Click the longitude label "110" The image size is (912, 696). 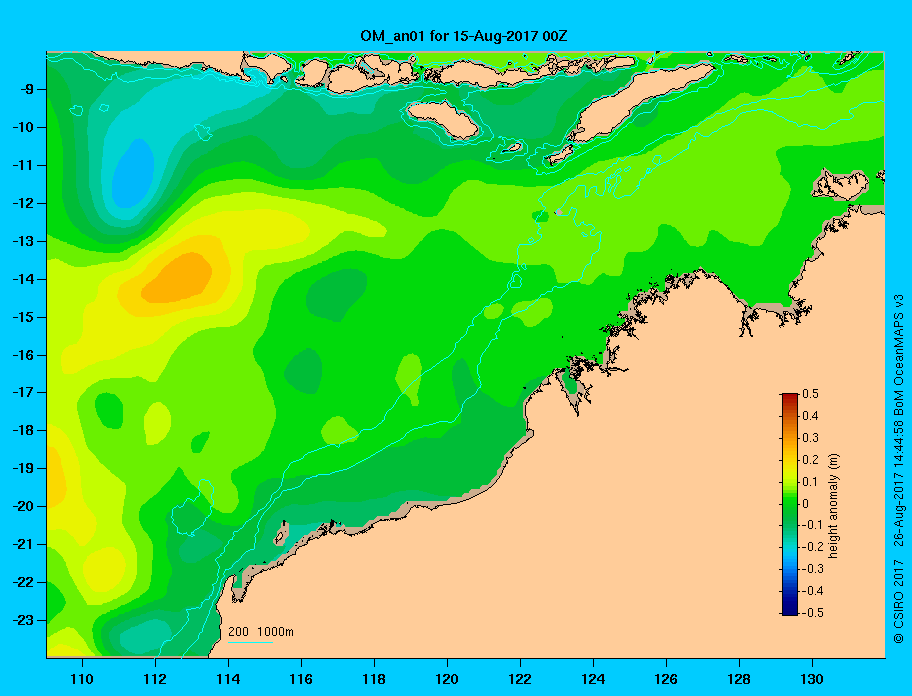(82, 679)
